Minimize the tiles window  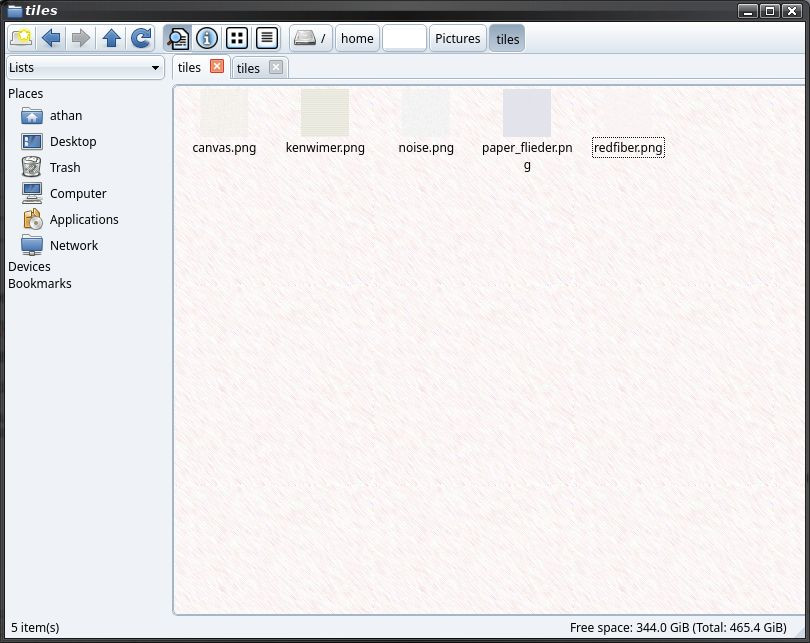(x=747, y=10)
